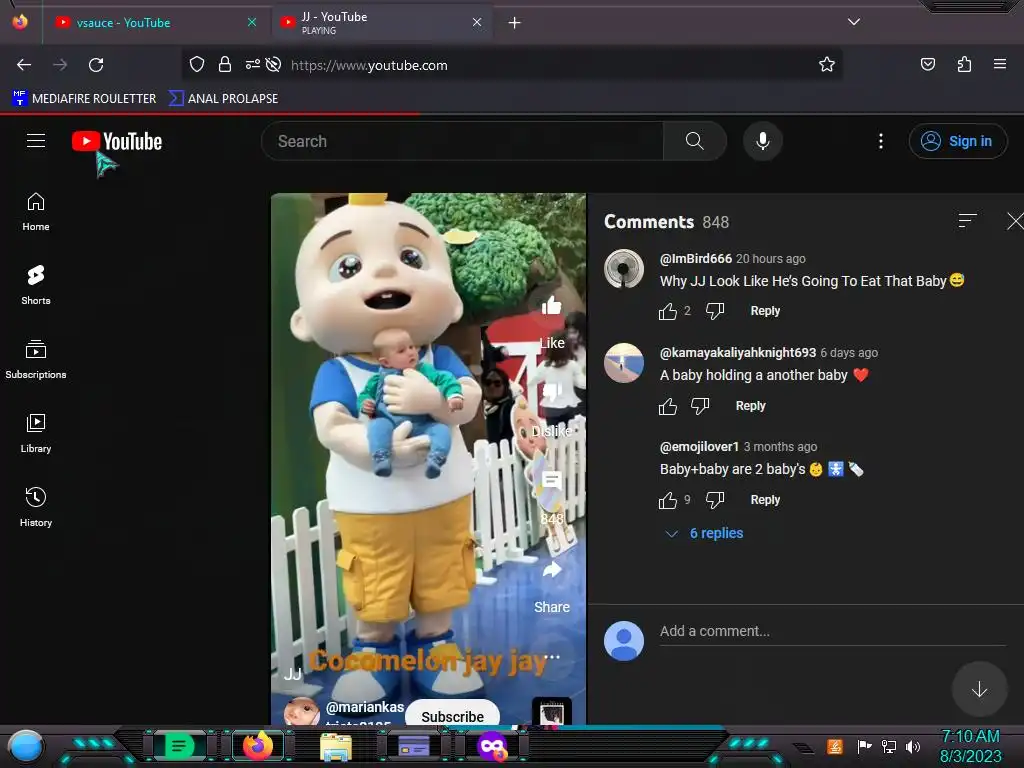Open the Extensions puzzle icon
The height and width of the screenshot is (768, 1024).
(x=964, y=64)
